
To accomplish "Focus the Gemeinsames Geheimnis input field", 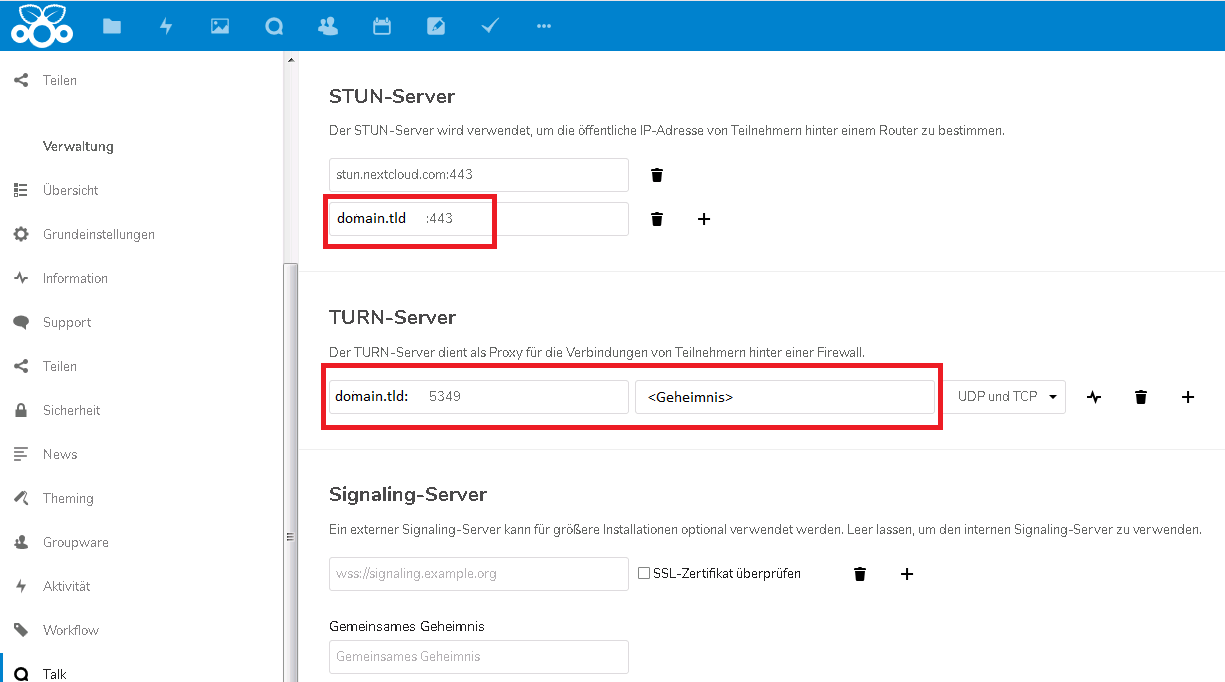I will 478,657.
